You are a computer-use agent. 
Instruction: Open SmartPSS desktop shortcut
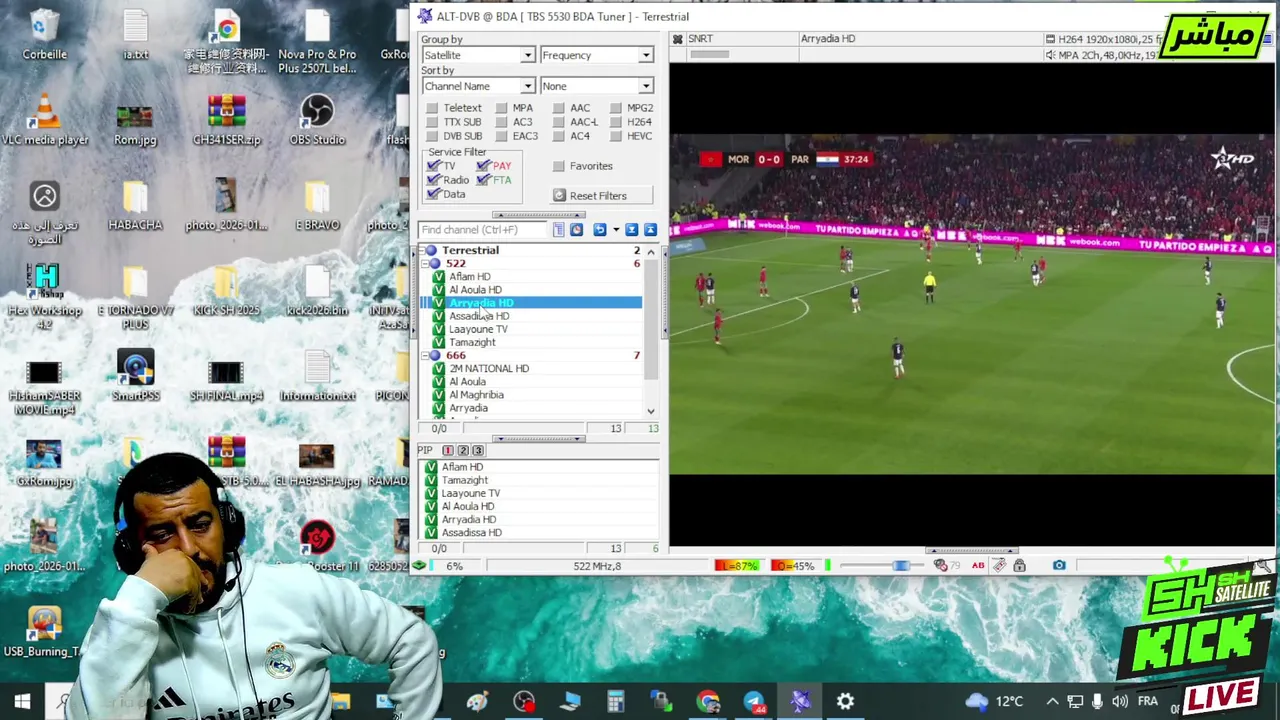136,376
